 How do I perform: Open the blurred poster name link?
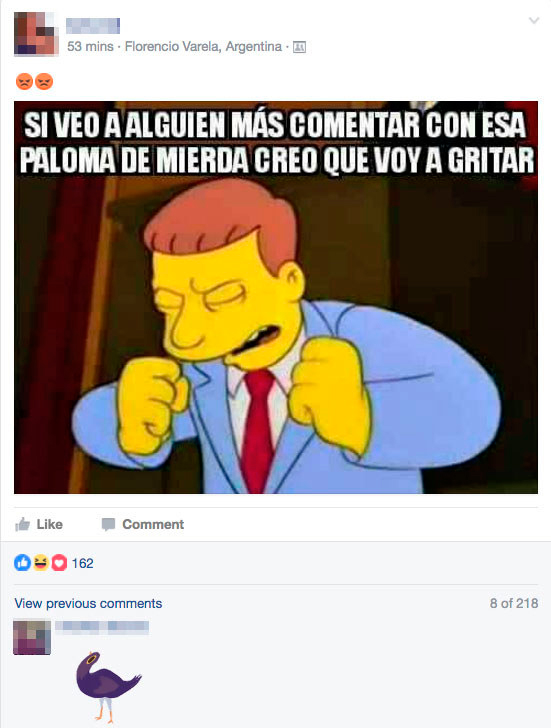pos(93,26)
